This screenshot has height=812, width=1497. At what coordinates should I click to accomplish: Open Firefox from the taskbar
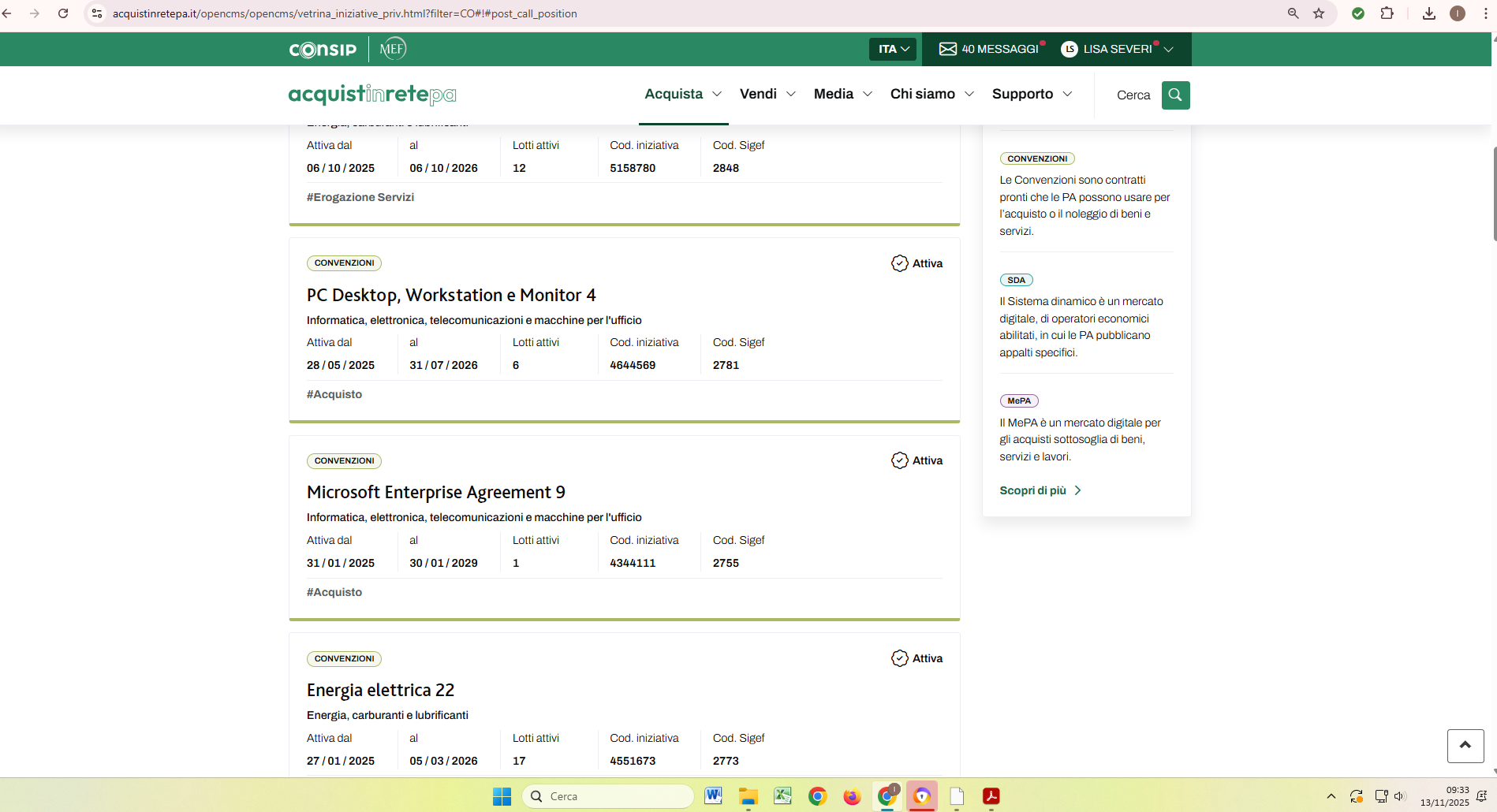tap(852, 796)
